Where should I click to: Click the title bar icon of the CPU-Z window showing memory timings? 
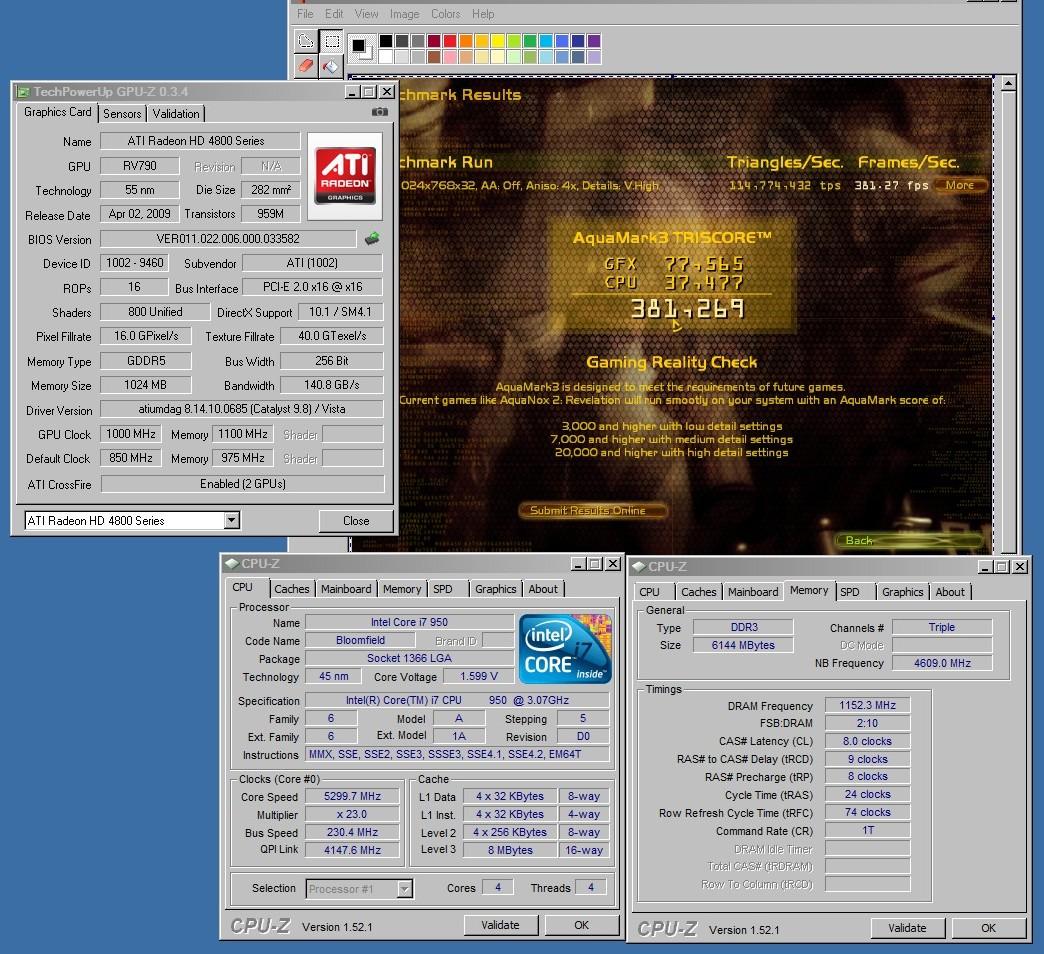[639, 567]
